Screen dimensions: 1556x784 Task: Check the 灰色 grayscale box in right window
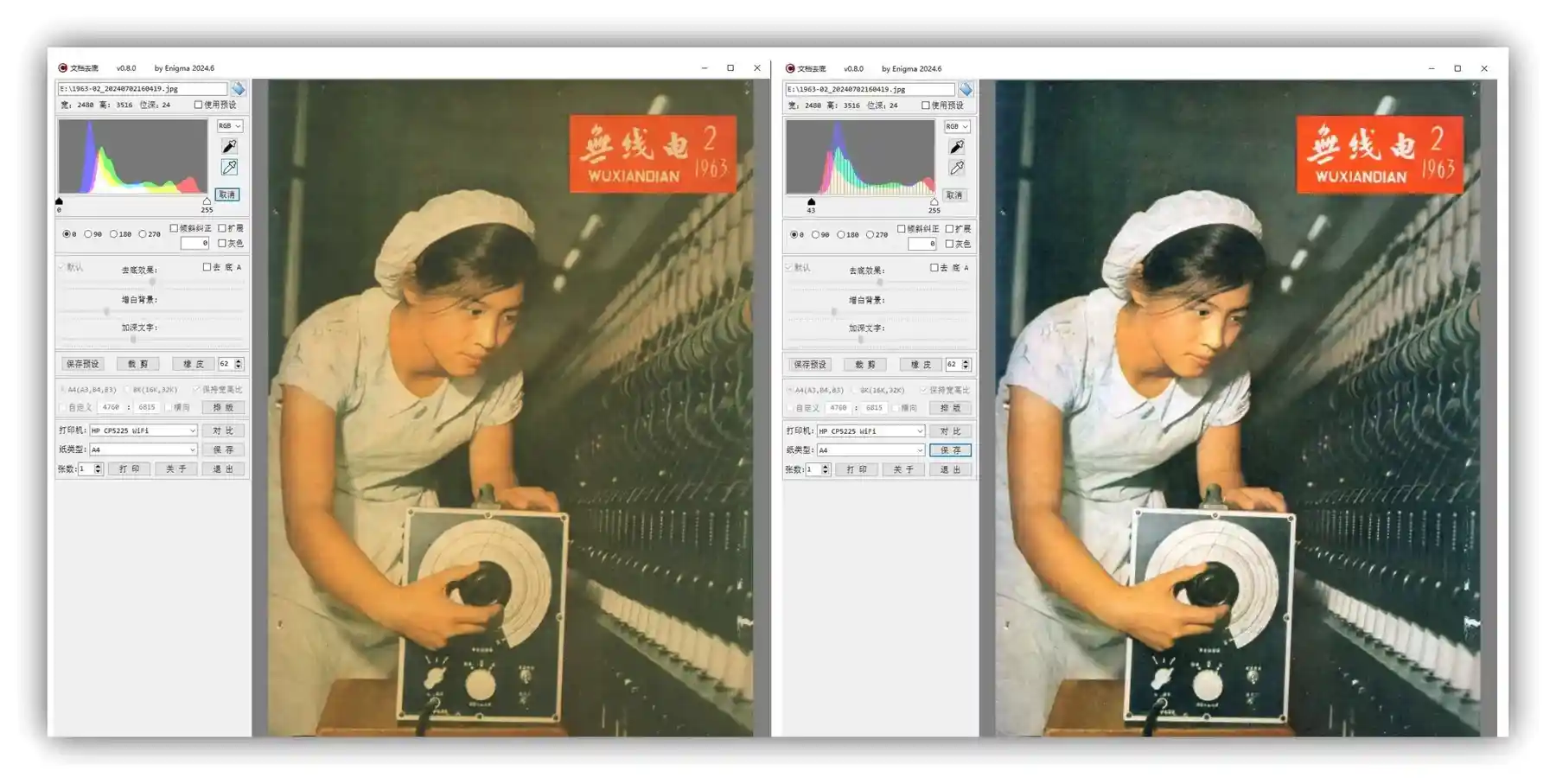point(949,245)
